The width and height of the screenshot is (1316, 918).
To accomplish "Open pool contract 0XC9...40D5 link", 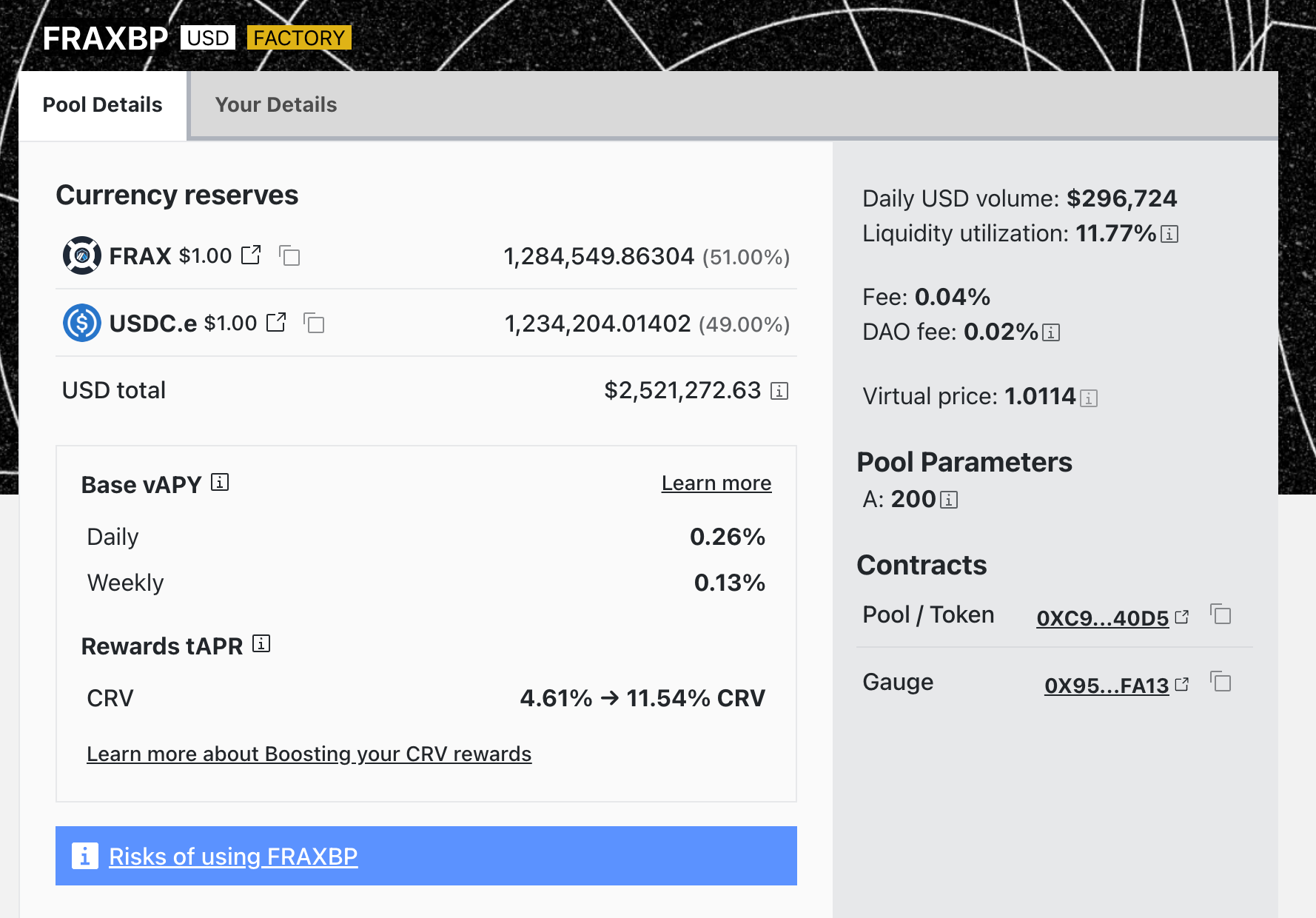I will [x=1102, y=618].
